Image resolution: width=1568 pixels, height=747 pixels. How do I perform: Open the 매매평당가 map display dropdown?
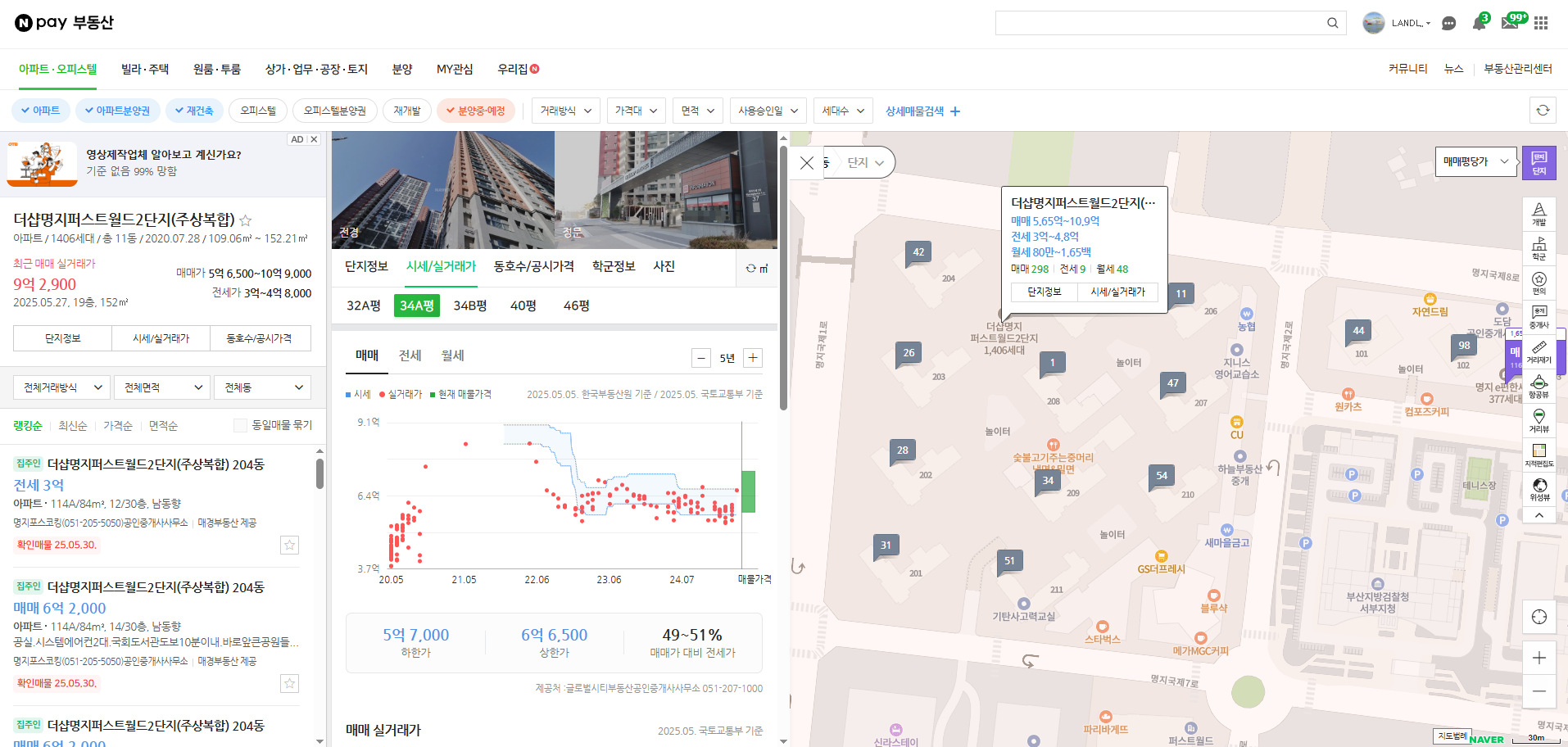[1475, 161]
